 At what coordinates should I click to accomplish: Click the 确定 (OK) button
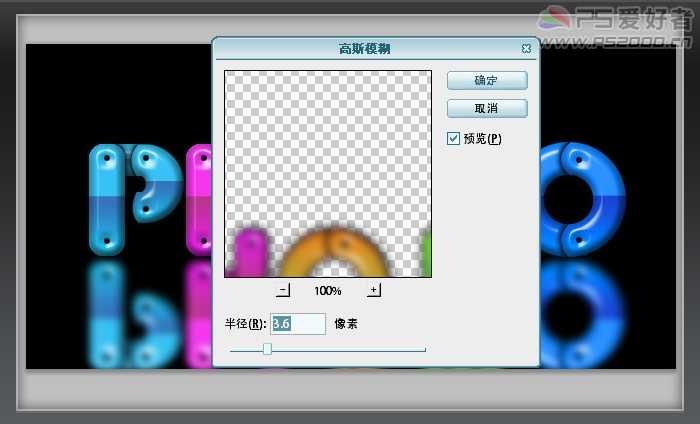487,80
